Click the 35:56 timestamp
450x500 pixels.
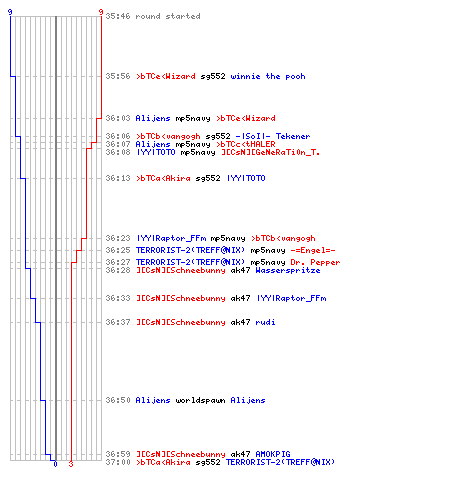118,76
